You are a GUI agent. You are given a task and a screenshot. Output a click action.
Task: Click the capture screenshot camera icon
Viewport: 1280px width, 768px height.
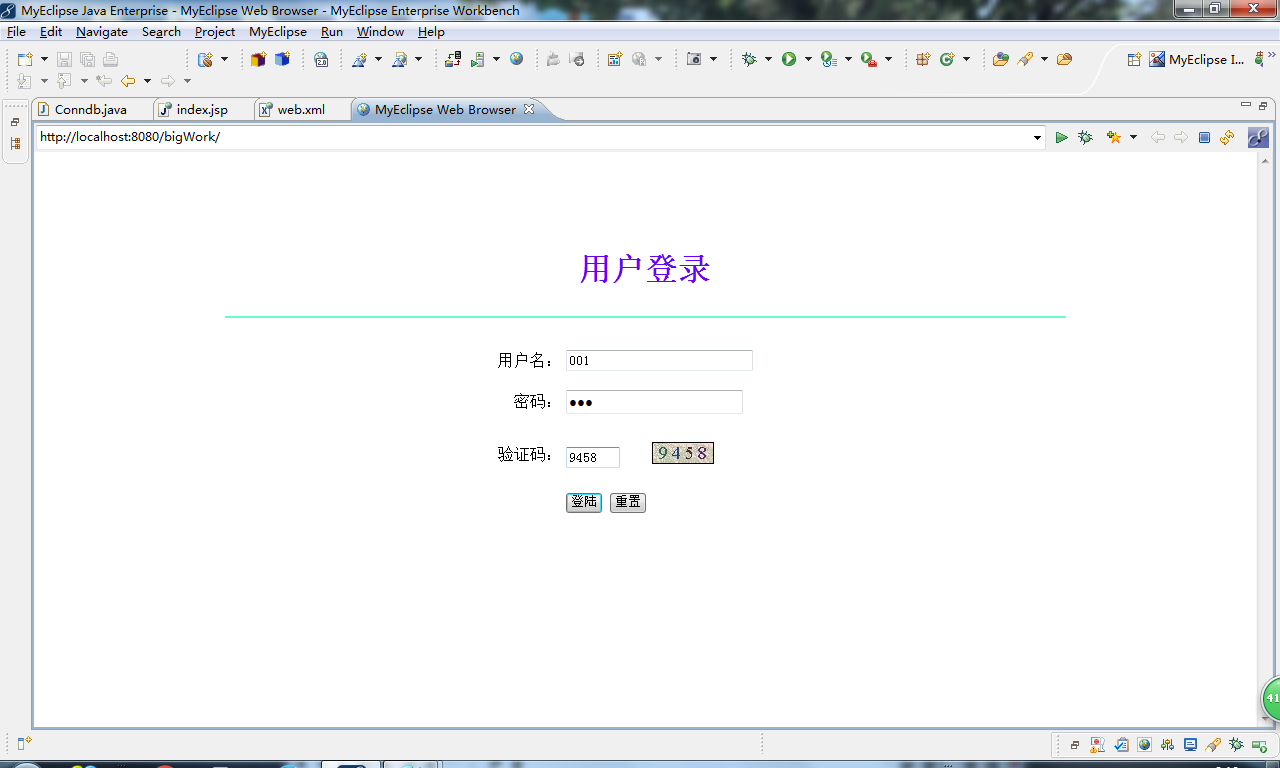(x=694, y=60)
